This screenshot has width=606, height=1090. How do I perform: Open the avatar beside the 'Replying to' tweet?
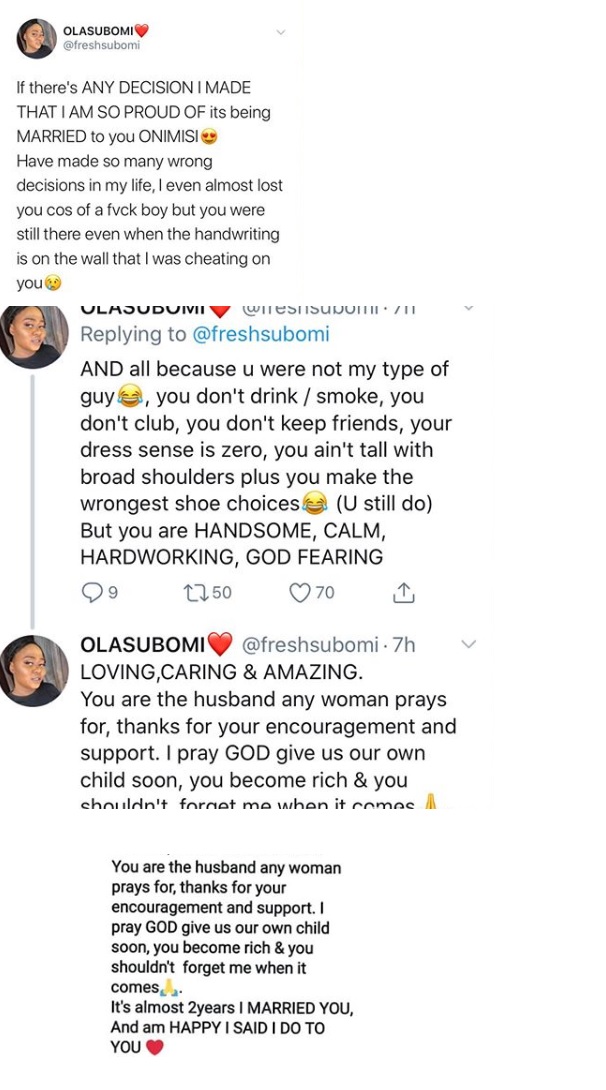35,335
